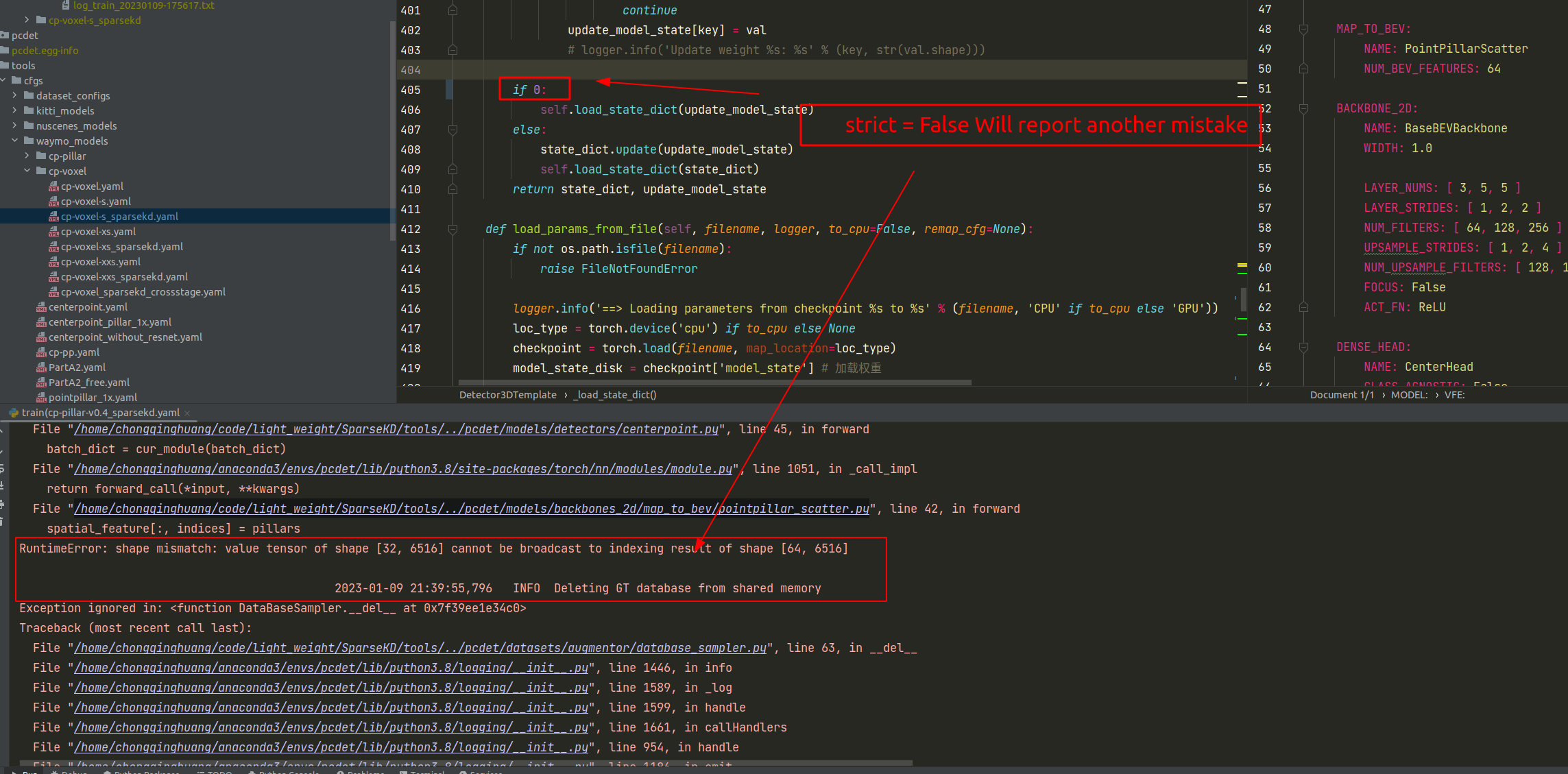Open cp-voxel-s_sparsekd.yaml in the tree

pos(119,217)
